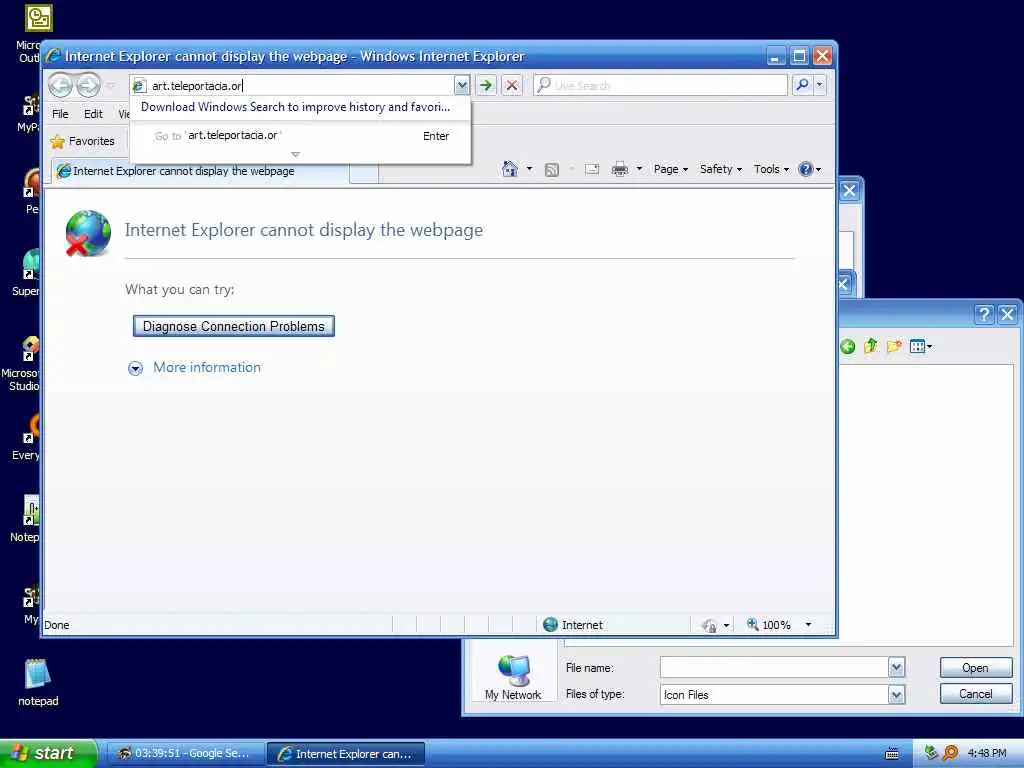
Task: Click Create New Folder icon in dialog
Action: pos(894,346)
